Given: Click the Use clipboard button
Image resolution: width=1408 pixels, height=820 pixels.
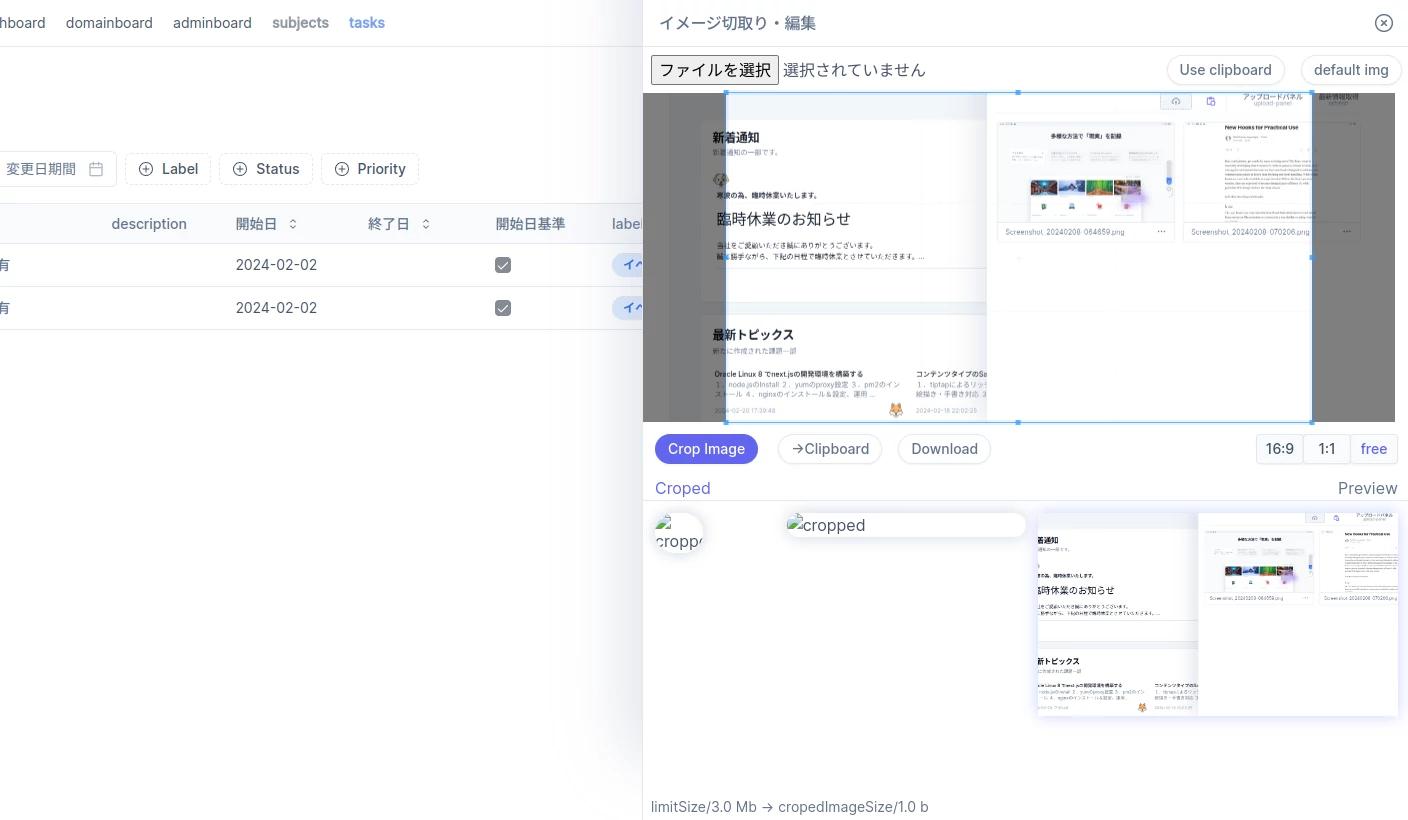Looking at the screenshot, I should coord(1225,70).
